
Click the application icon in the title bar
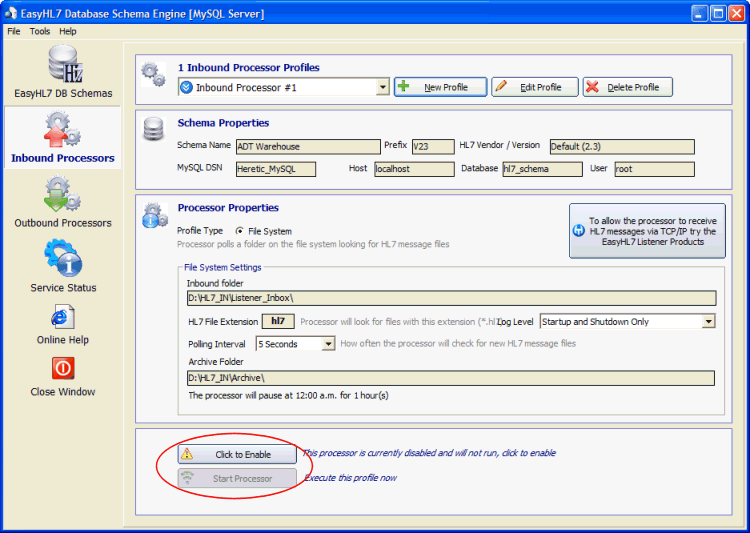click(x=11, y=13)
